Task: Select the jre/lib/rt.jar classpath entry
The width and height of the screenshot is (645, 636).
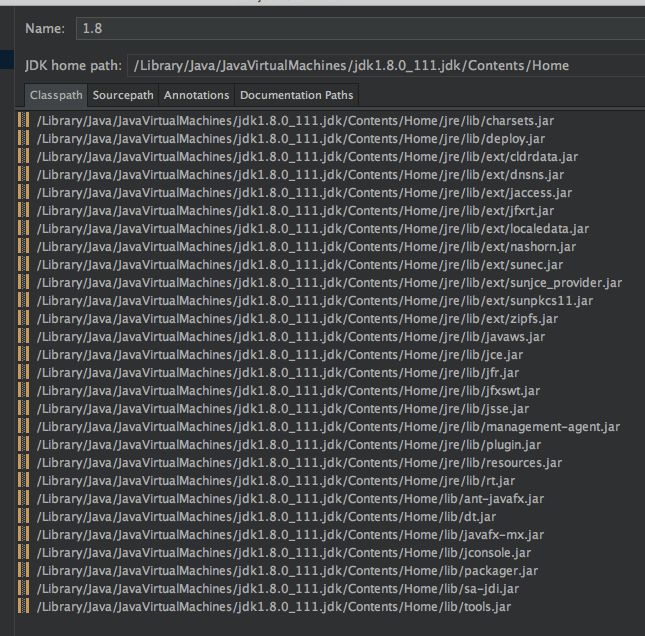Action: [x=276, y=481]
